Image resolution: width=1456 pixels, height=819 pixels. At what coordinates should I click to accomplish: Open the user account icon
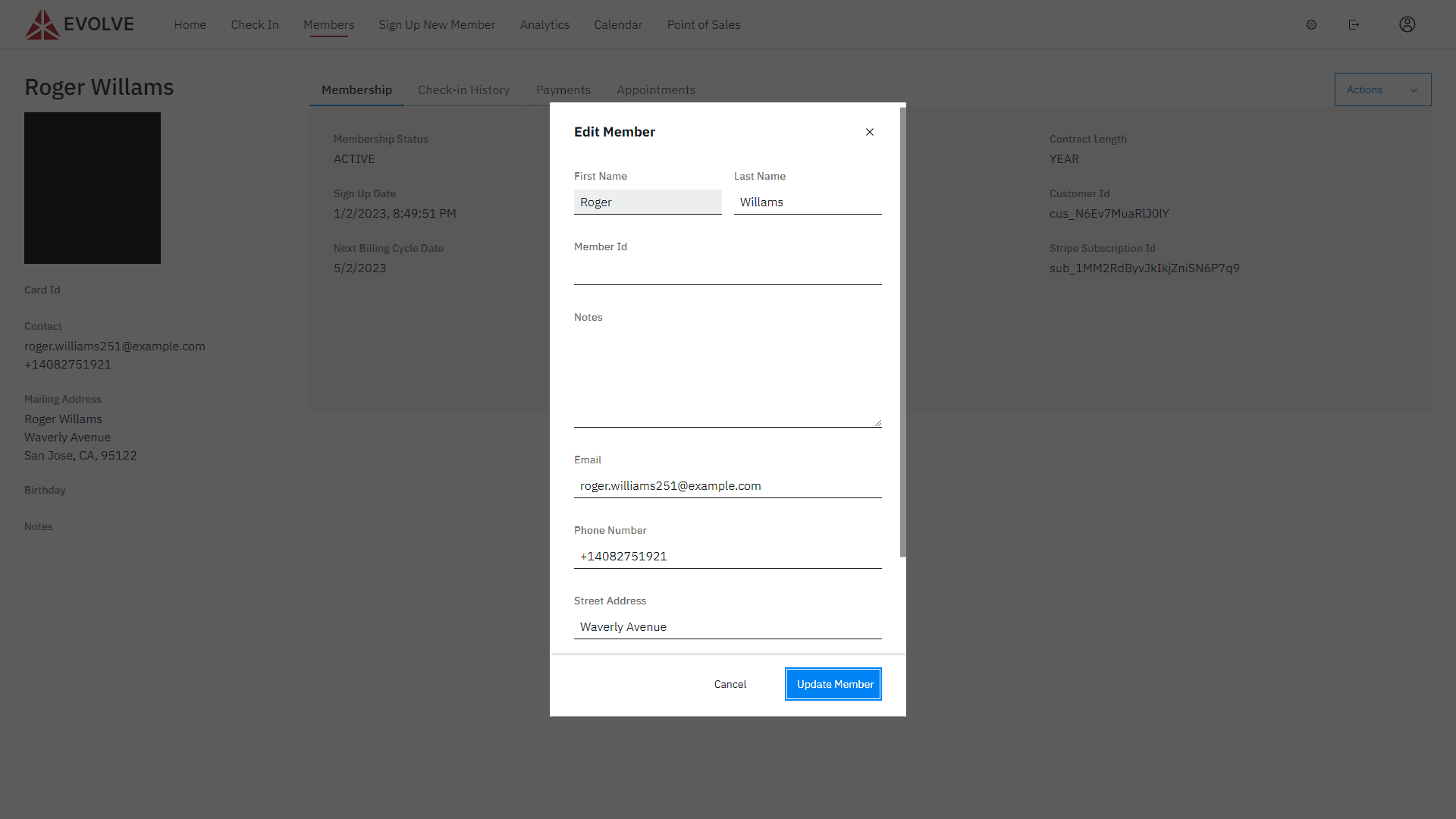coord(1407,24)
